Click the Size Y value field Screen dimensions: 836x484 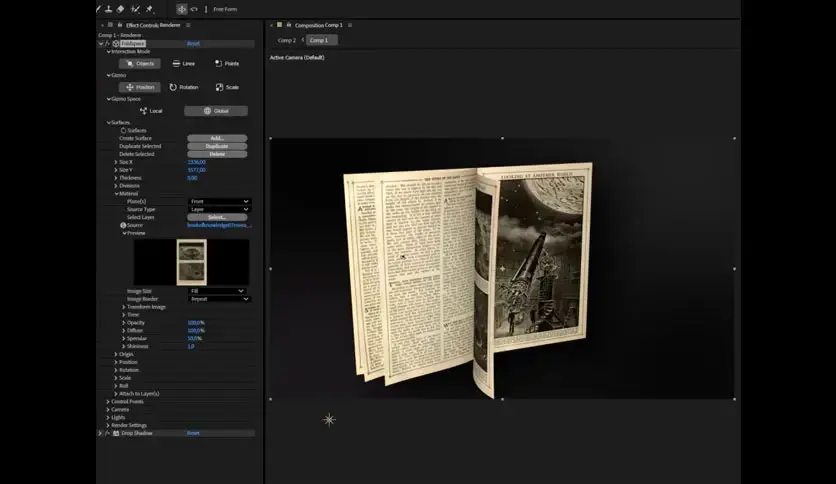point(197,170)
